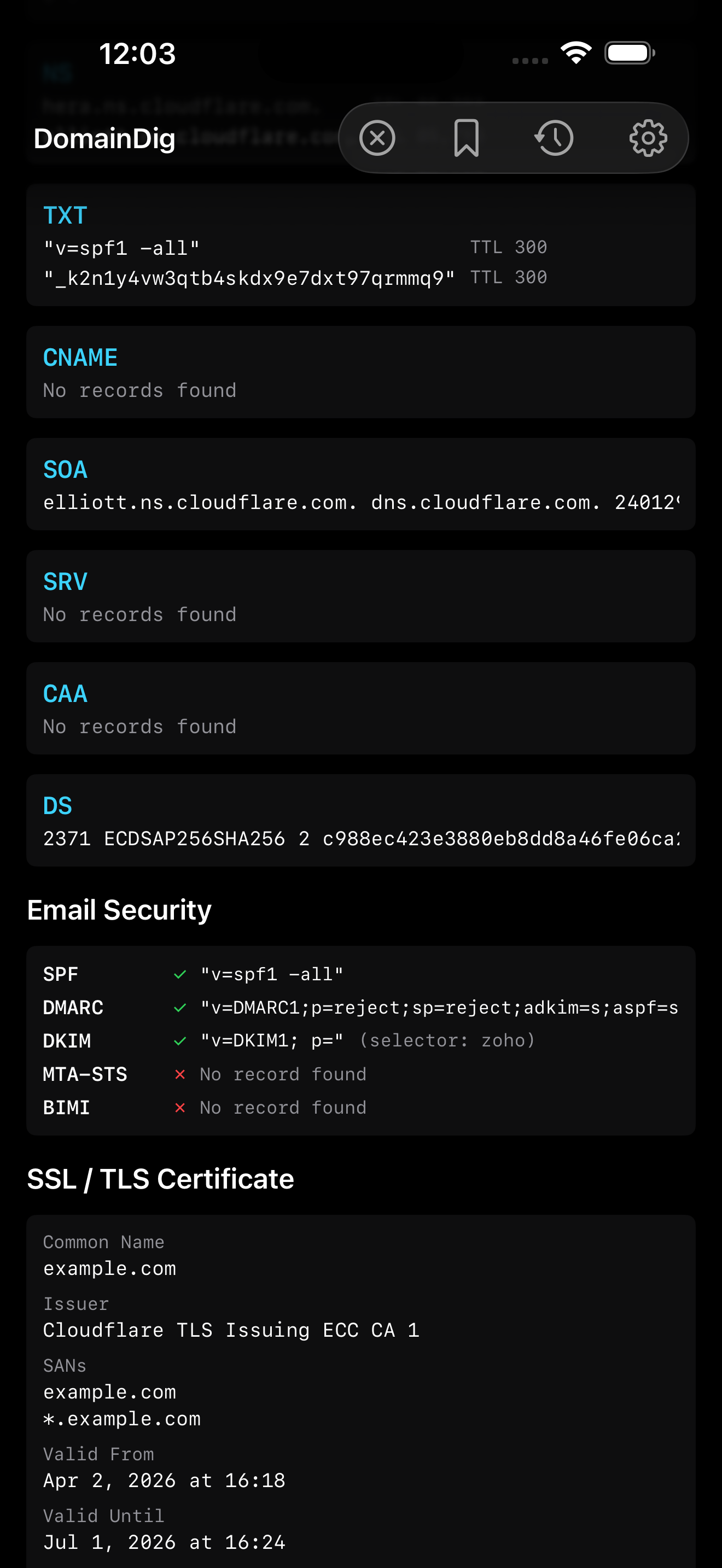Image resolution: width=722 pixels, height=1568 pixels.
Task: Tap the v=spf1 -all TXT record
Action: tap(121, 248)
